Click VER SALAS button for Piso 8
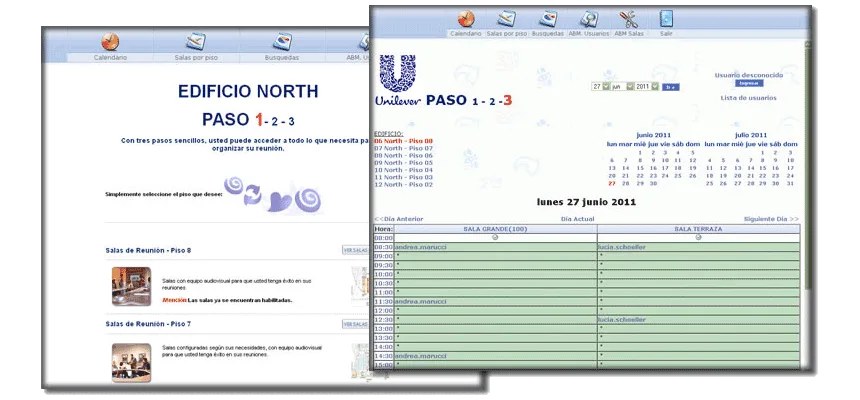 [x=355, y=250]
